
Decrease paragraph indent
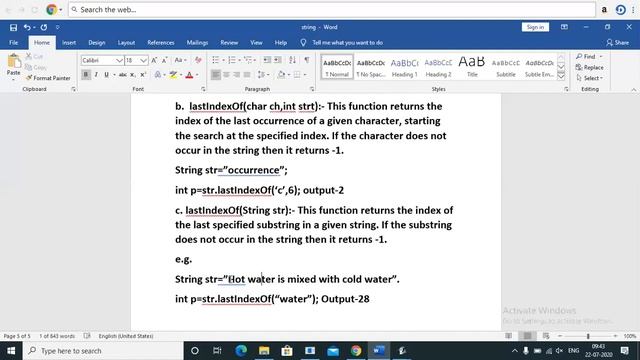pyautogui.click(x=267, y=60)
